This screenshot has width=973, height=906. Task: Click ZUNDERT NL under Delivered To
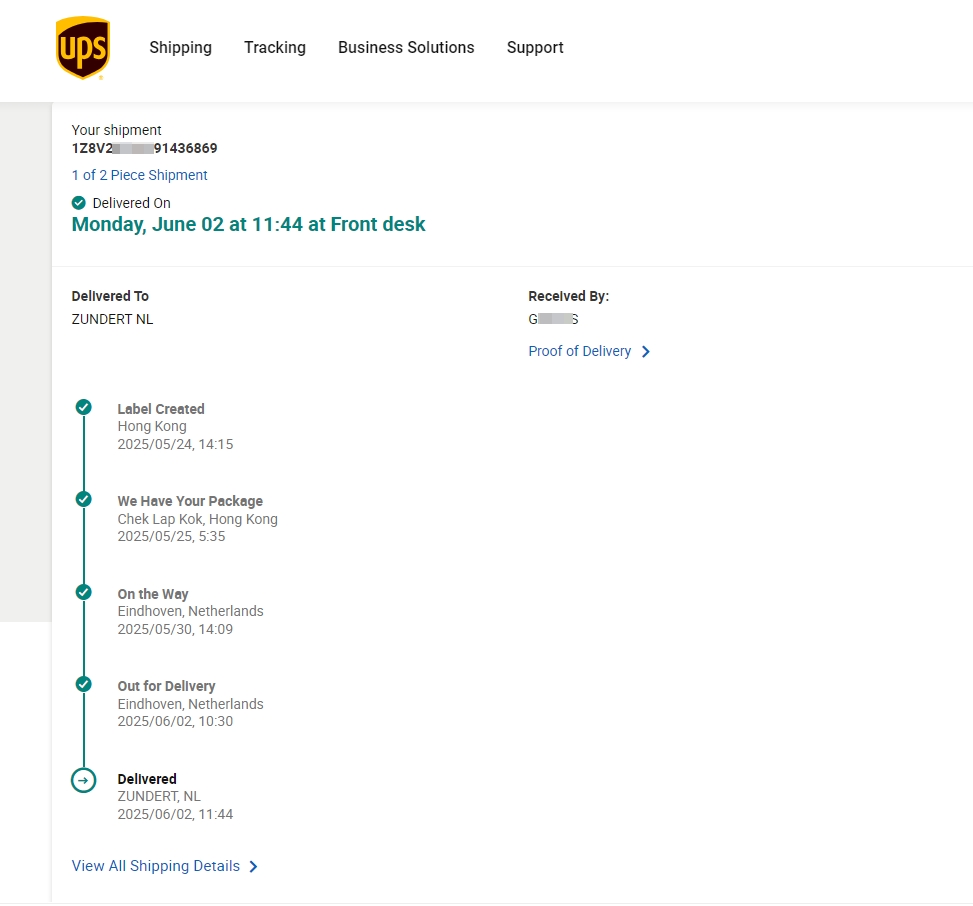(x=112, y=319)
